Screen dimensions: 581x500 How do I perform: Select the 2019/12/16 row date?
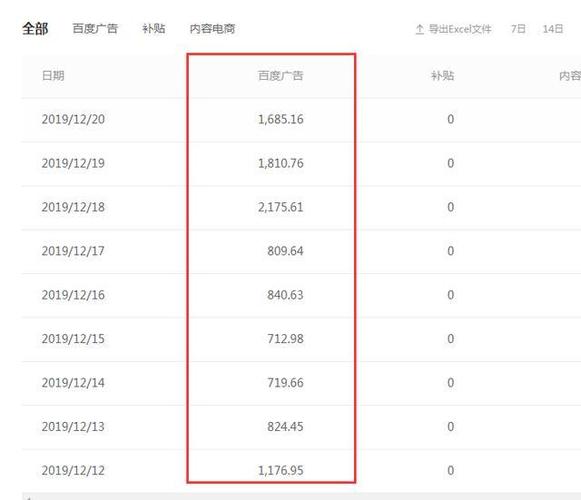click(73, 295)
